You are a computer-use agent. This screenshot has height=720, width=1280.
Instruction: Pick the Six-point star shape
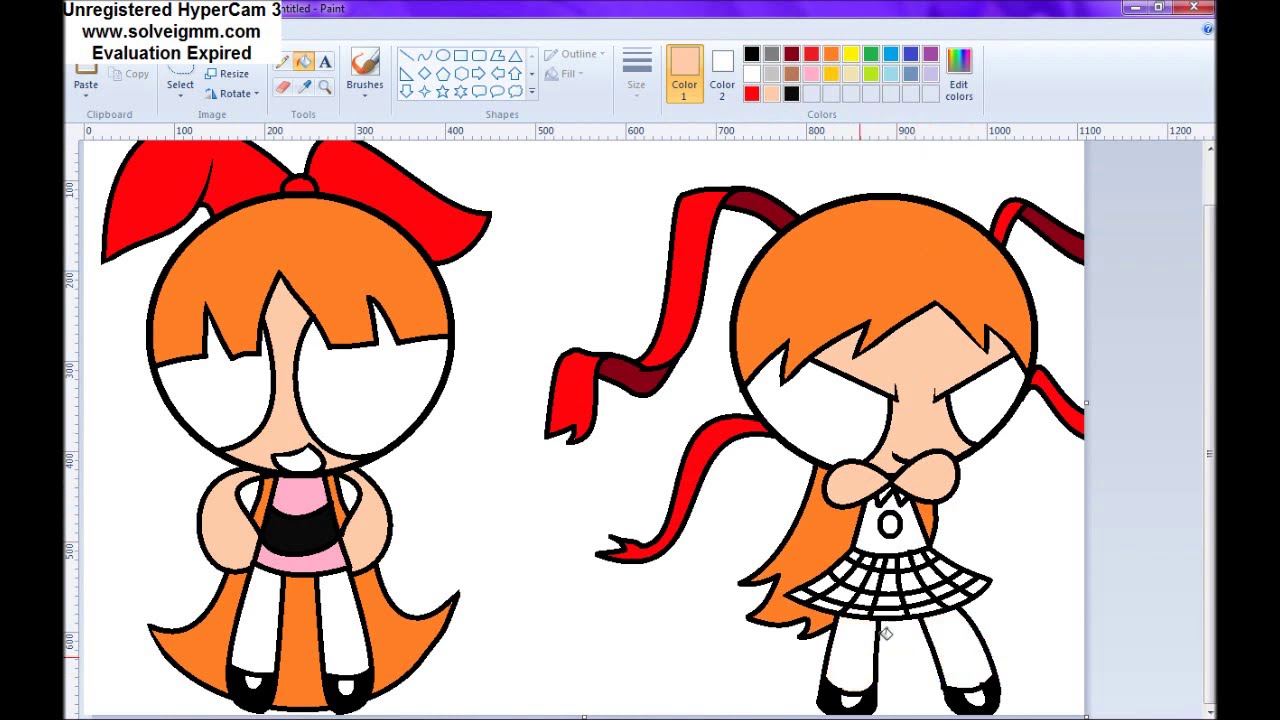tap(461, 92)
